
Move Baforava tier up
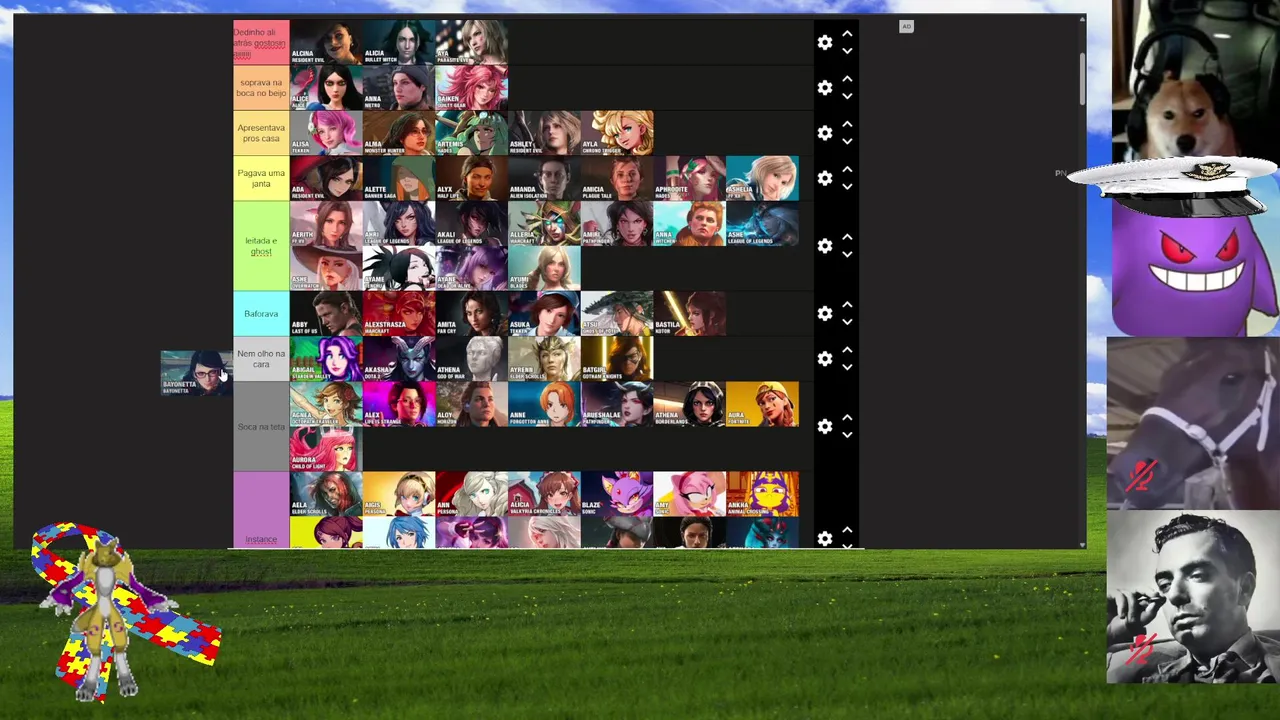pos(847,305)
